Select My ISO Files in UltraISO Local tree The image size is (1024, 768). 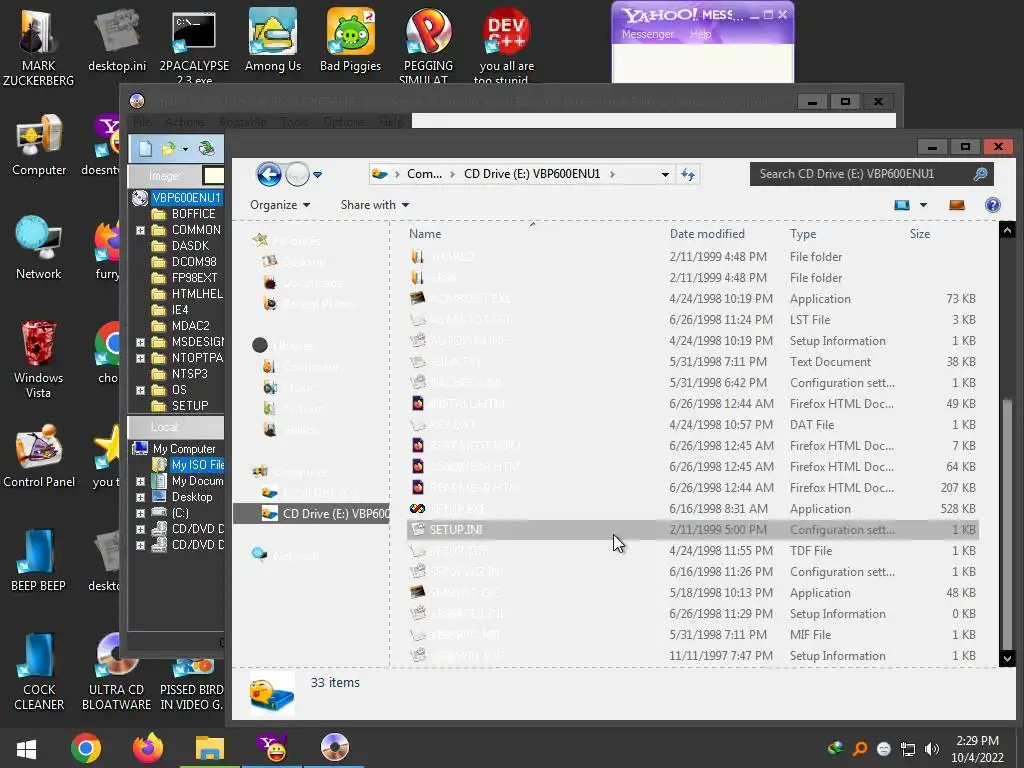[197, 464]
